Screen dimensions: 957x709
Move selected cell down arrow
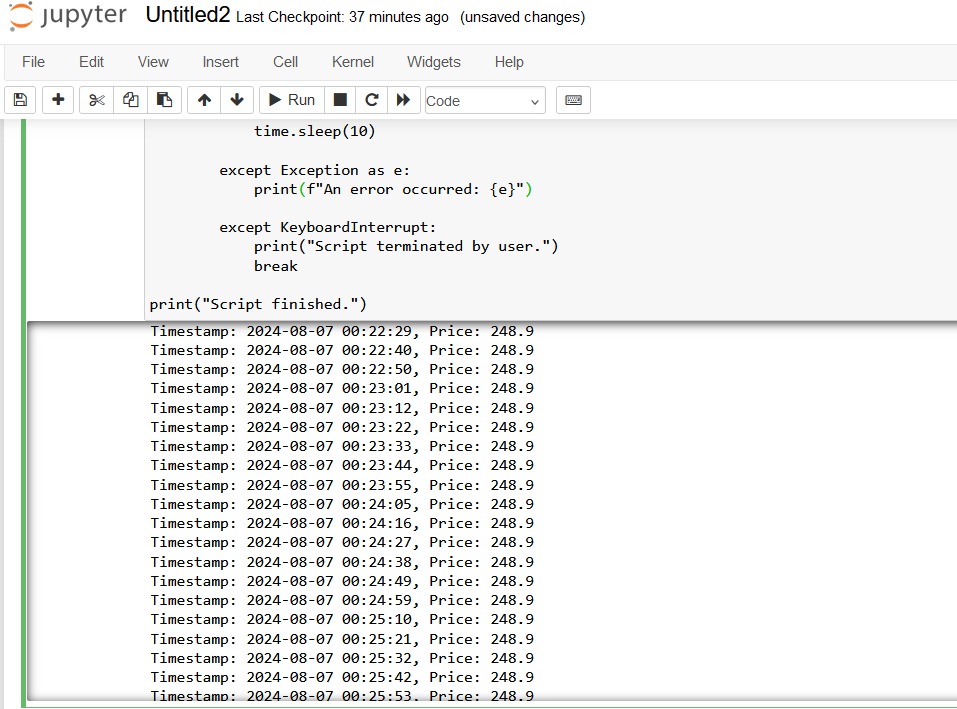237,100
